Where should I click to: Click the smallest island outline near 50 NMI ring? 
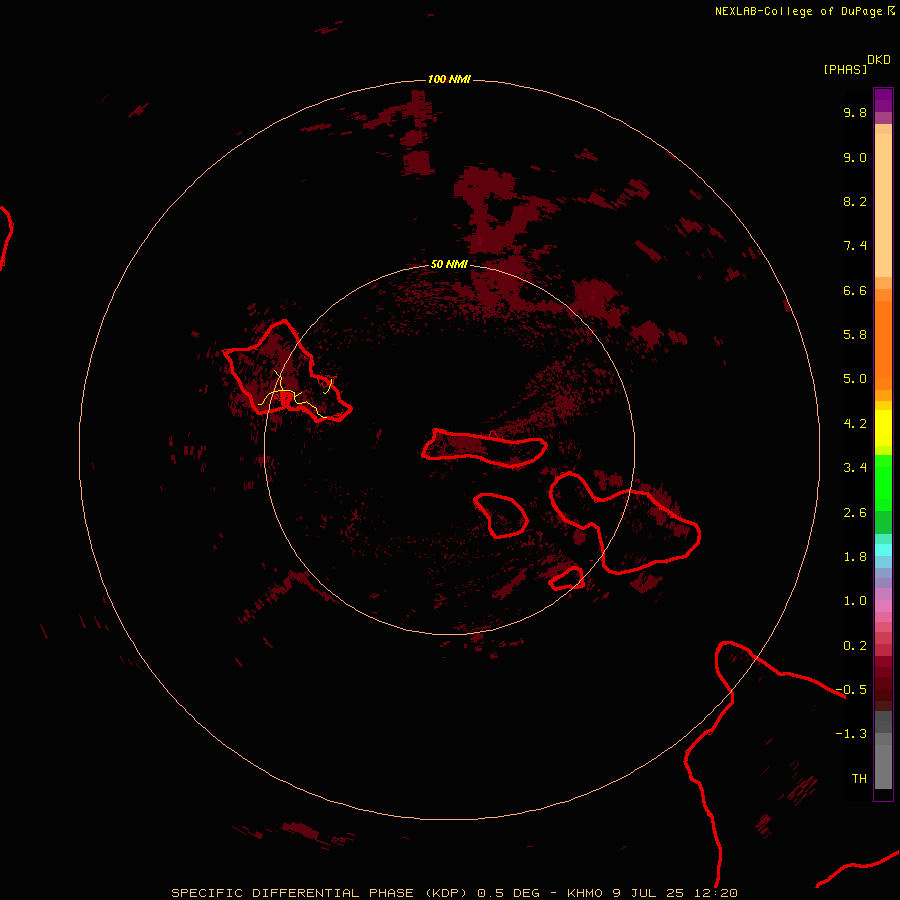click(567, 579)
